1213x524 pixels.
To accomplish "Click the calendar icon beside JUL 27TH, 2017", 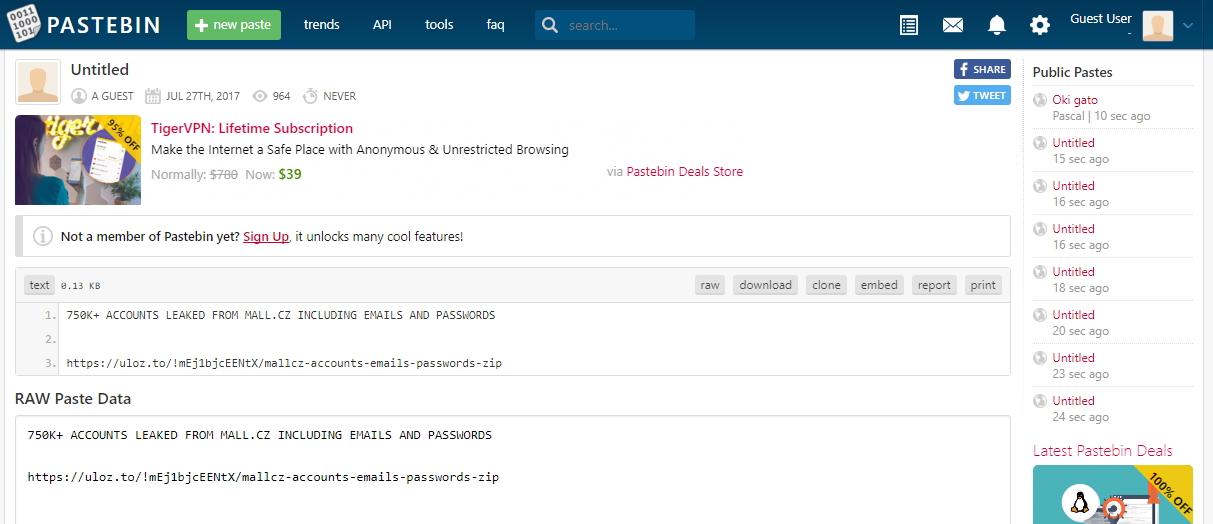I will [x=153, y=96].
